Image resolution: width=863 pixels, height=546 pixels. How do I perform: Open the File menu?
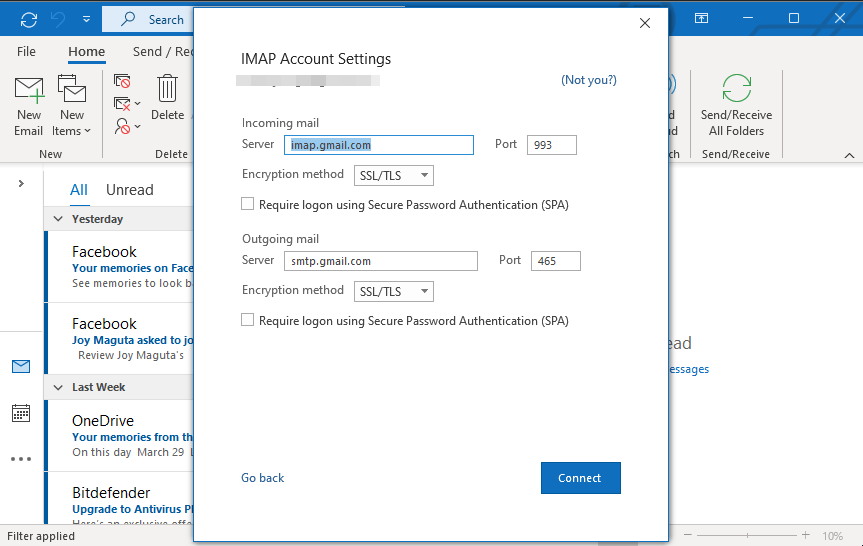click(26, 51)
